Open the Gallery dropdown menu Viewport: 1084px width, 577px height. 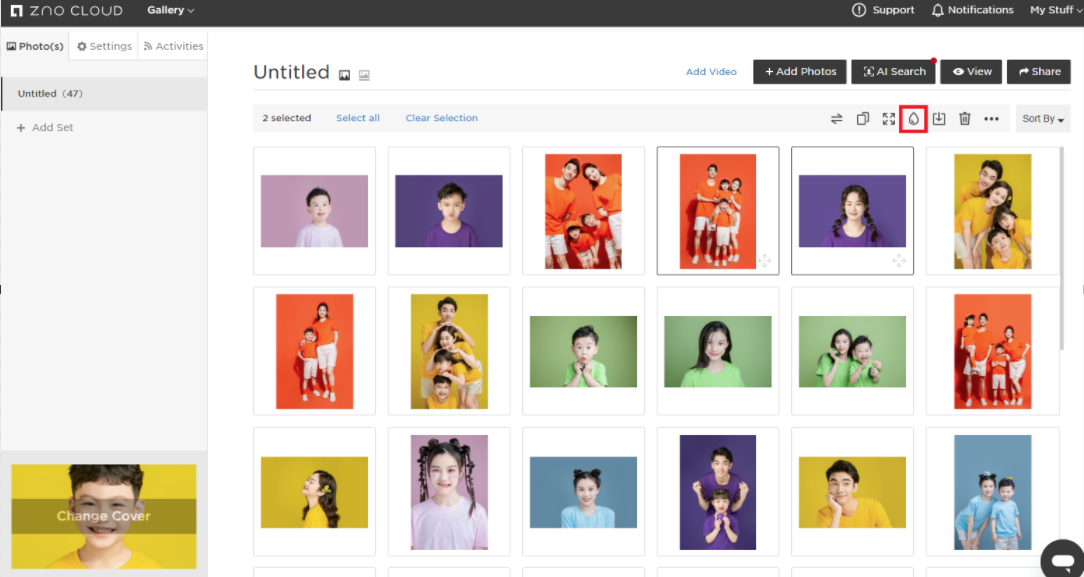coord(170,10)
